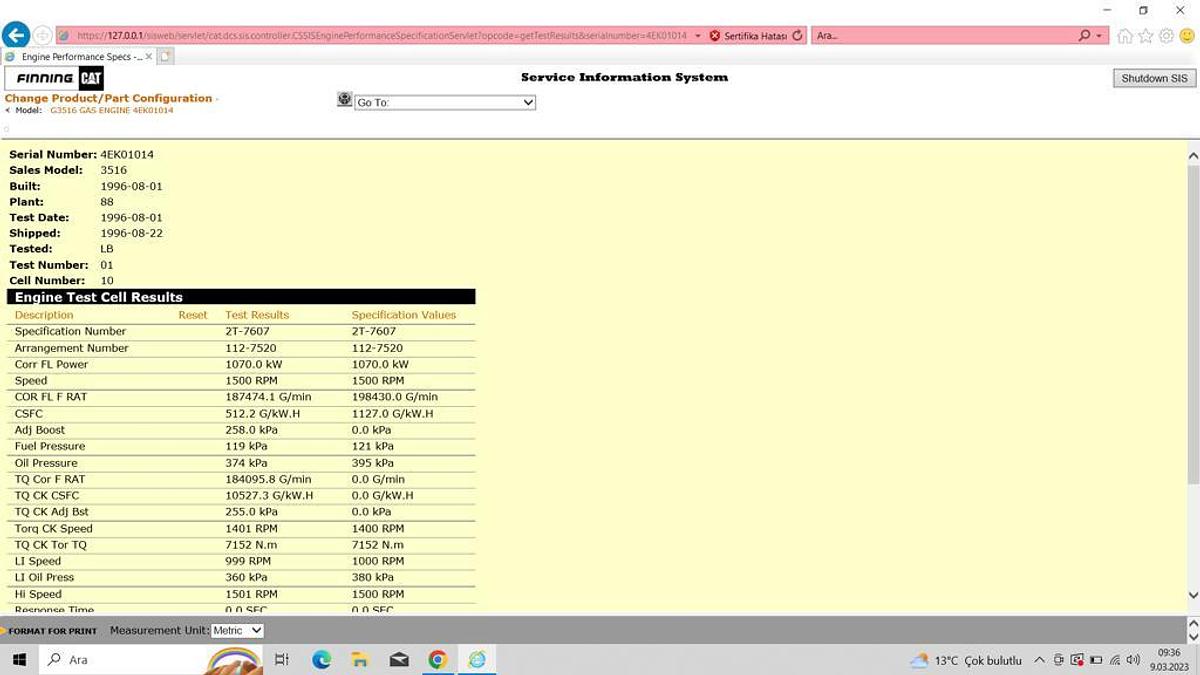
Task: Click the icon beside the Go To dropdown
Action: pyautogui.click(x=345, y=100)
